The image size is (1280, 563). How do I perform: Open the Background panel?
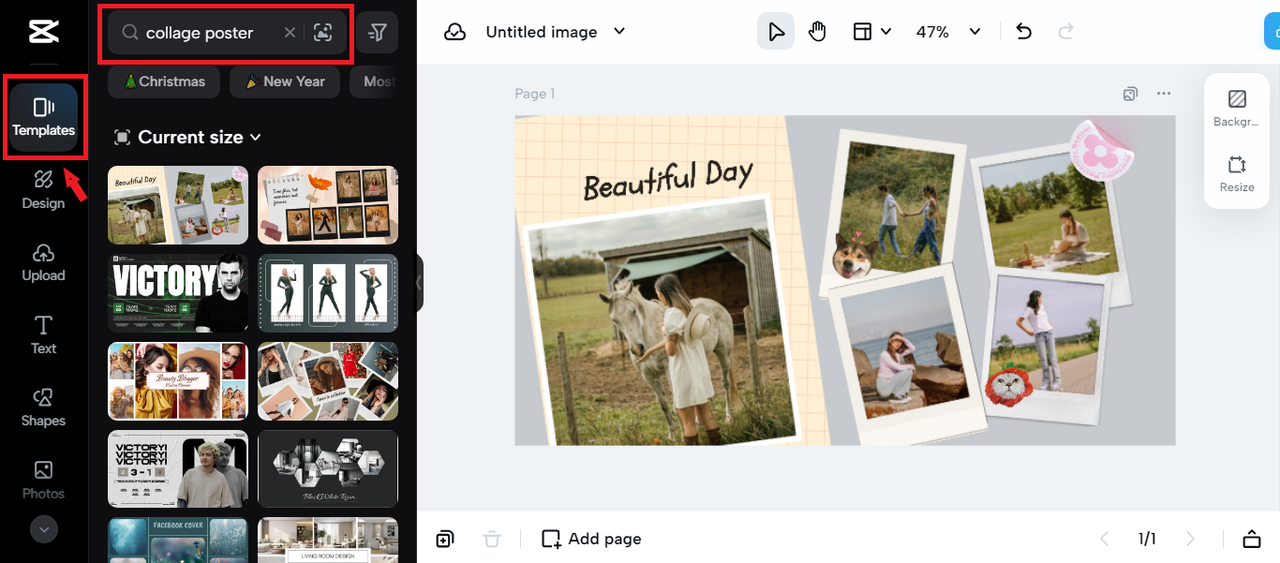[1237, 108]
